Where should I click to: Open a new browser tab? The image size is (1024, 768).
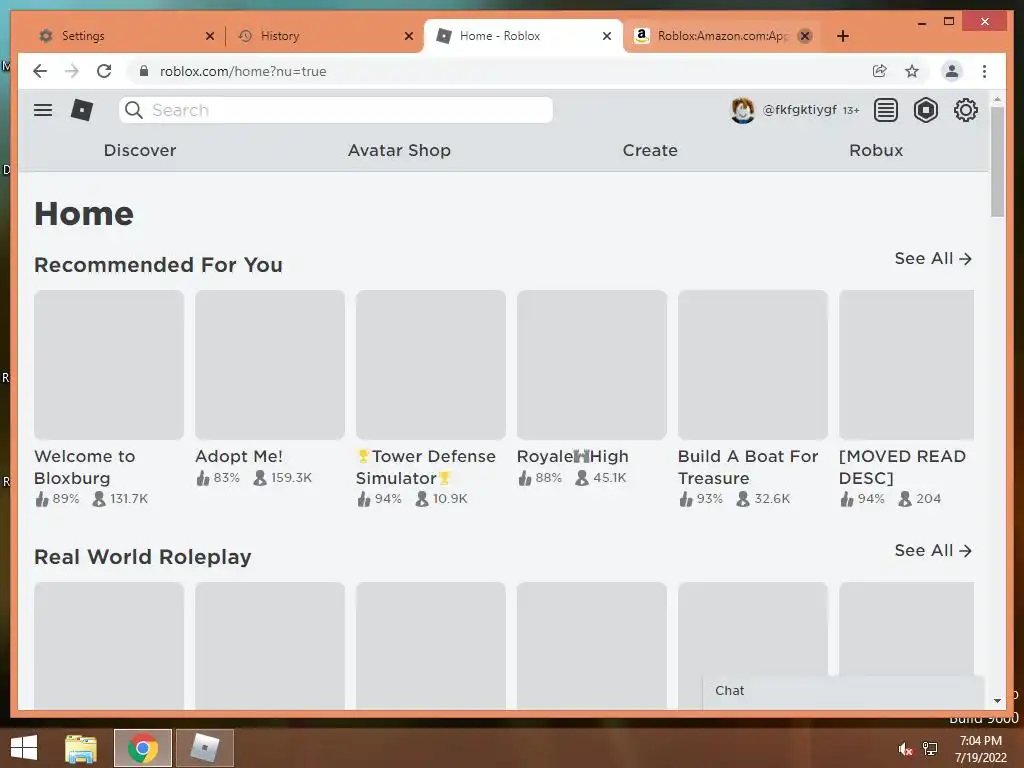tap(842, 36)
